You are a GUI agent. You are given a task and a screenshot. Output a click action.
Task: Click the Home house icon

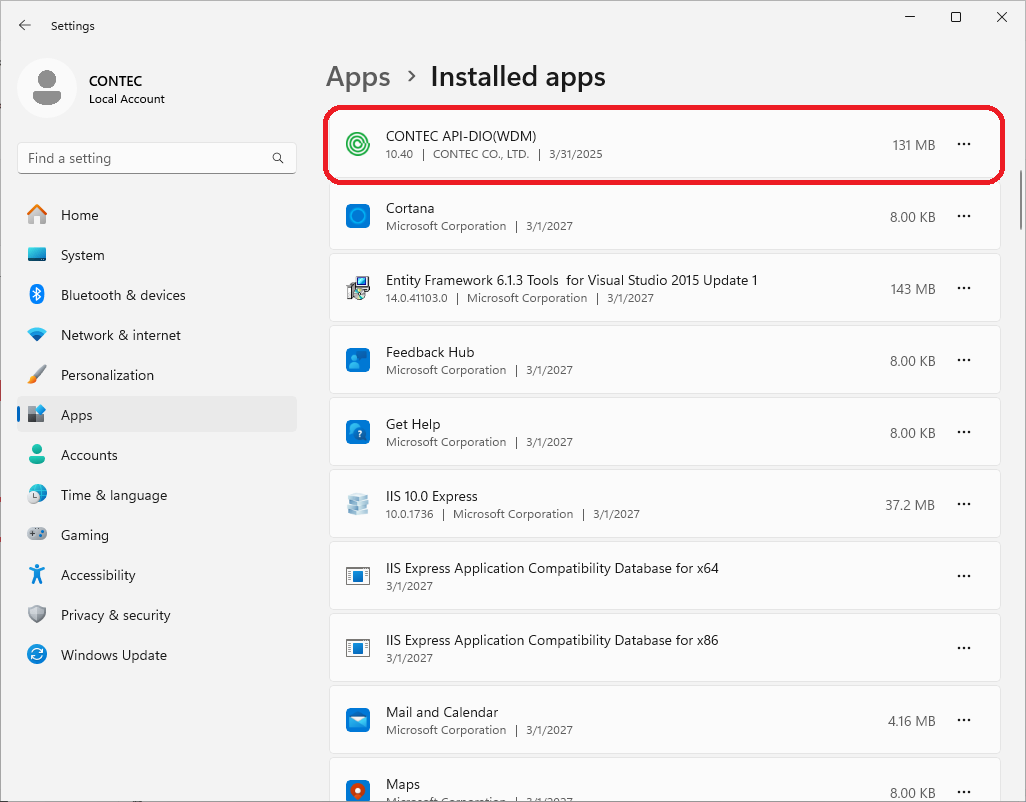[37, 214]
